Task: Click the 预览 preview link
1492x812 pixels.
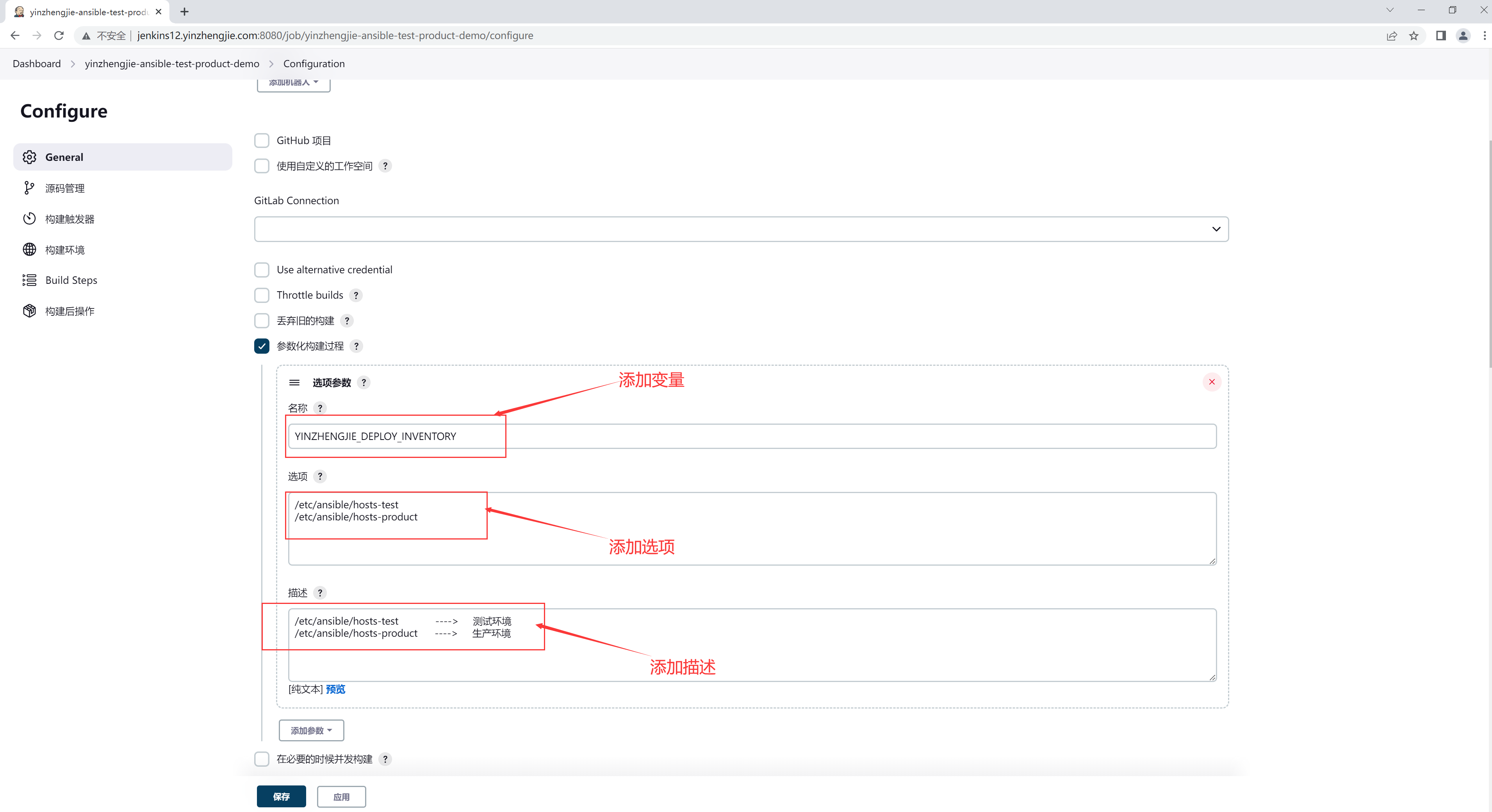Action: [x=335, y=689]
